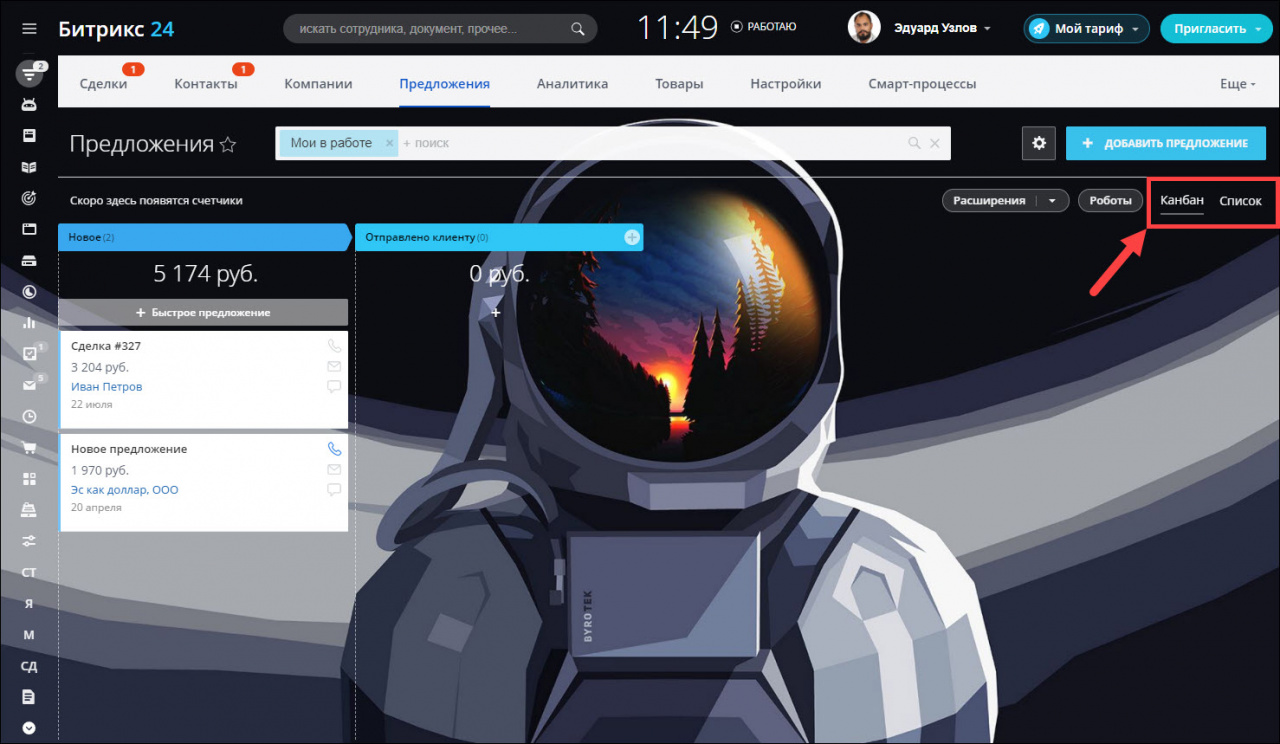Open the Расширения dropdown arrow
This screenshot has width=1280, height=744.
(1052, 200)
